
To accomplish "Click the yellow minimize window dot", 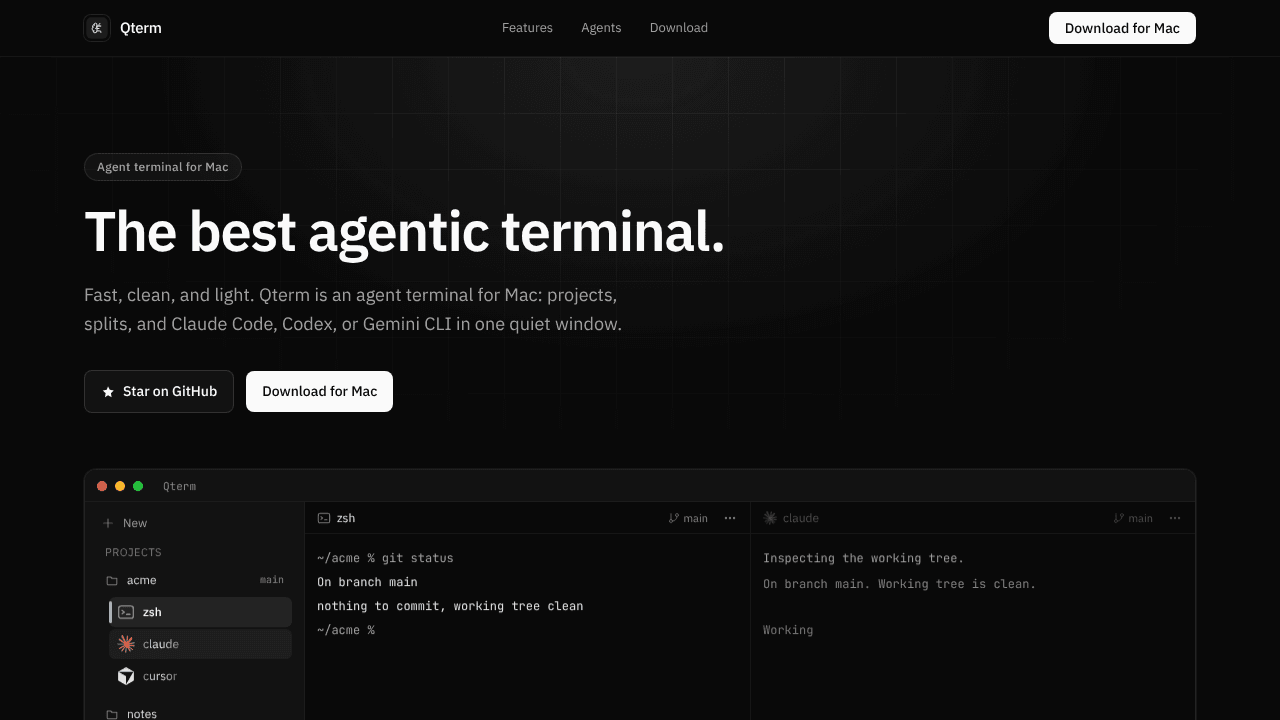I will point(120,486).
